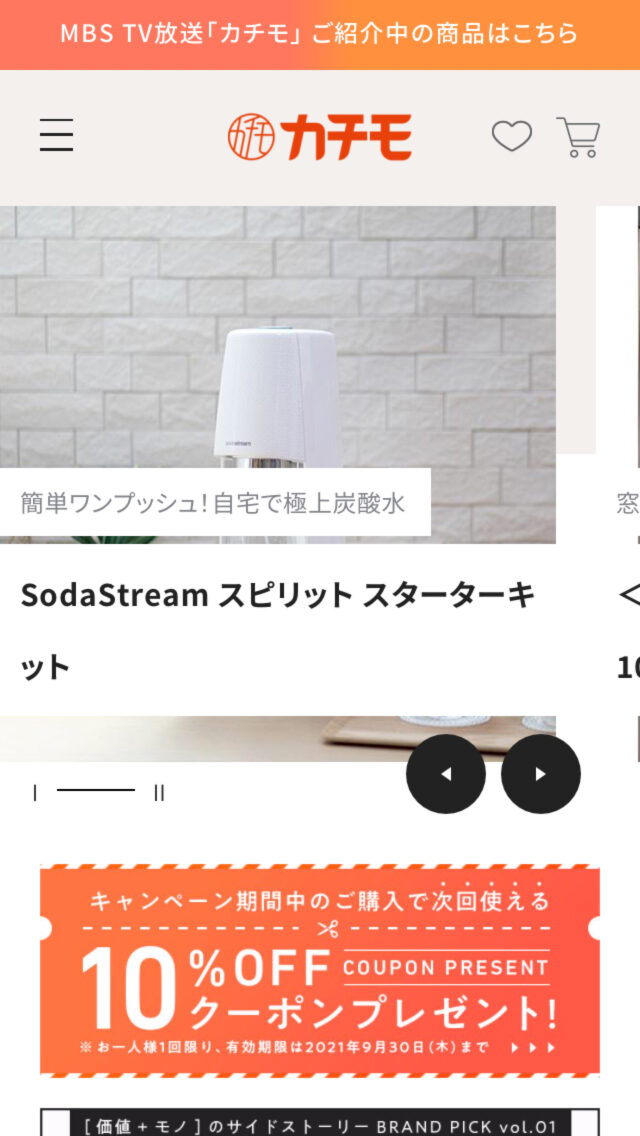Screen dimensions: 640x1136
Task: Select slide indicator II
Action: click(x=159, y=793)
